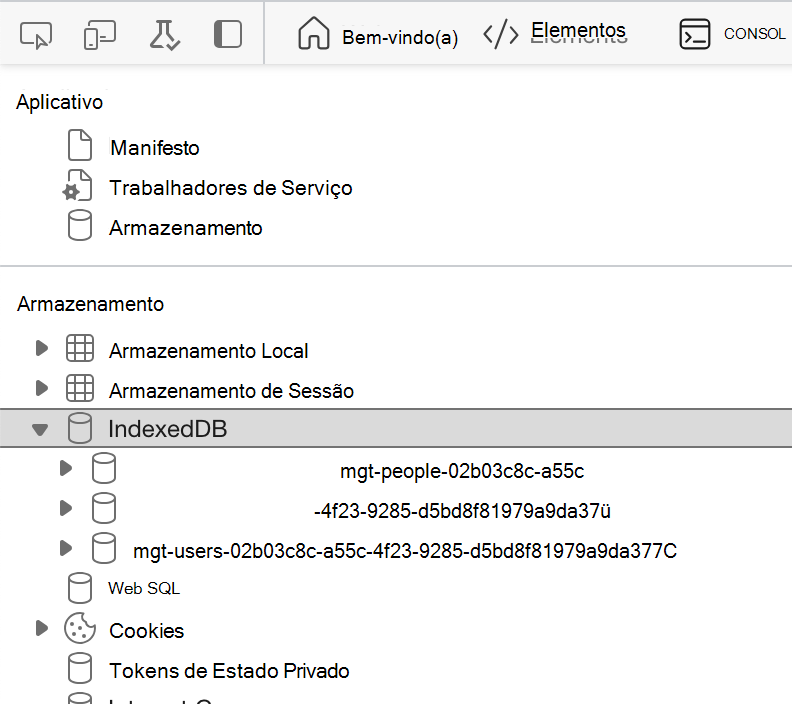
Task: Expand mgt-people-02b03c8c-a55c database
Action: (x=66, y=468)
